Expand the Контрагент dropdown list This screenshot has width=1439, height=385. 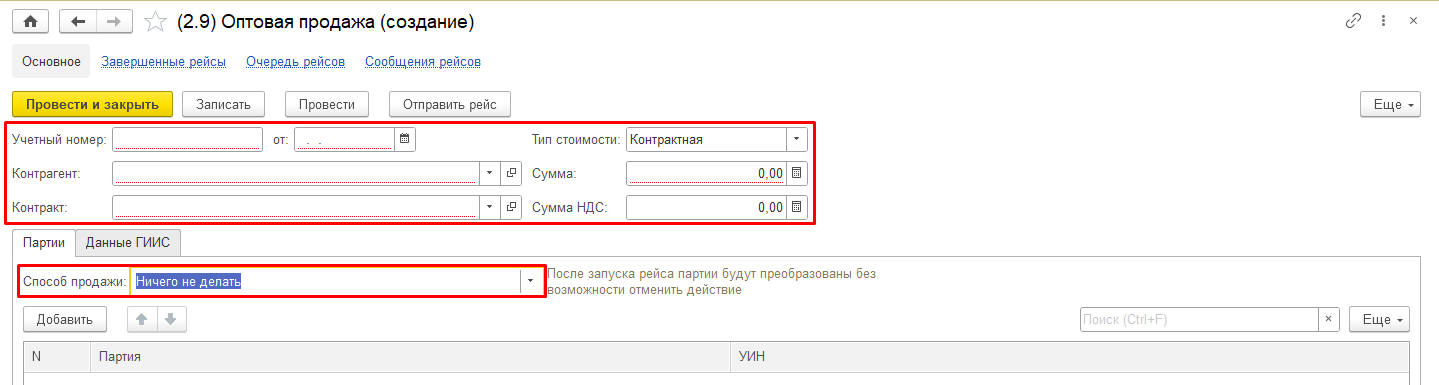pyautogui.click(x=489, y=173)
